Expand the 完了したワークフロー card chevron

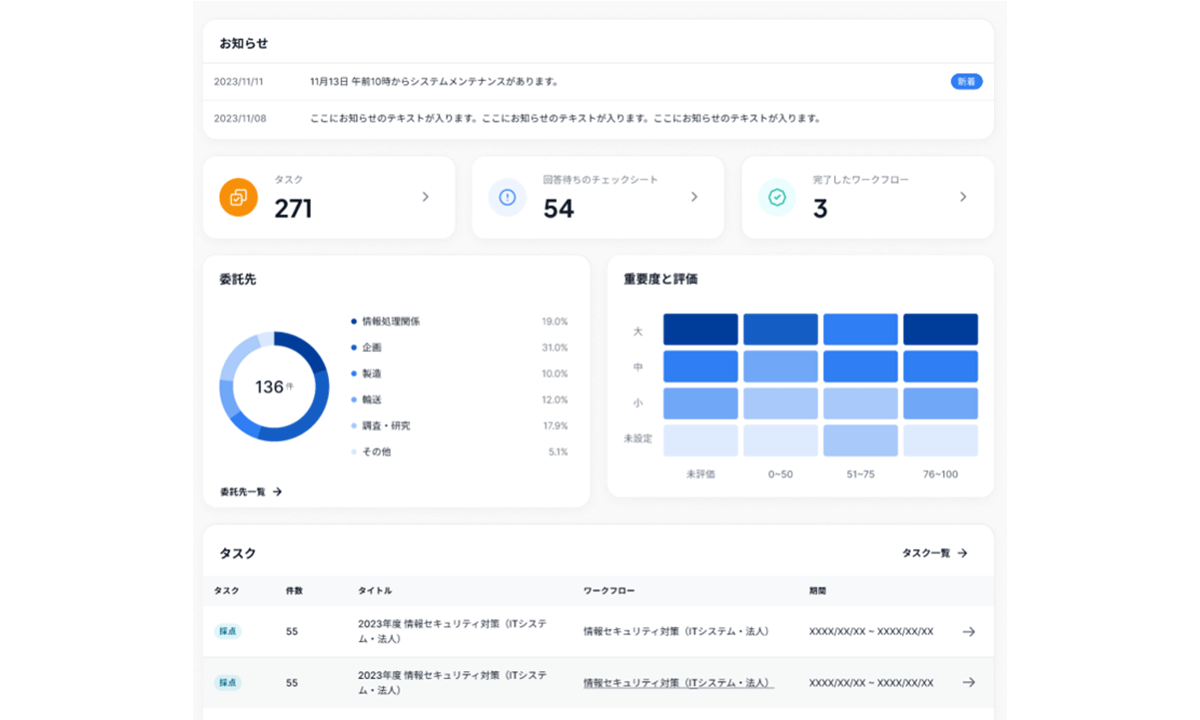(964, 197)
